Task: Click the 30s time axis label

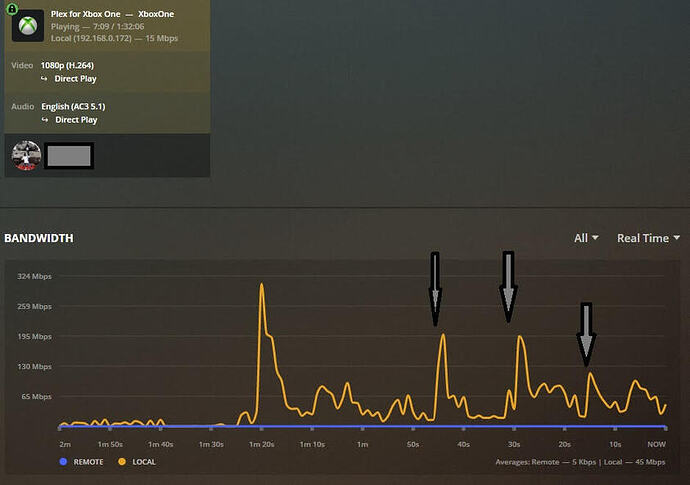Action: point(514,445)
